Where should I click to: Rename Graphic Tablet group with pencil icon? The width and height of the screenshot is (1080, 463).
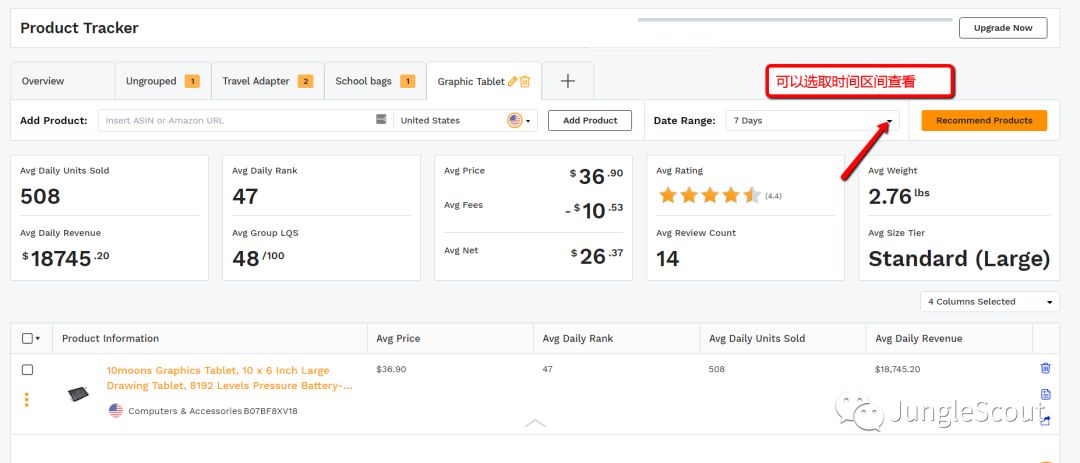(513, 81)
